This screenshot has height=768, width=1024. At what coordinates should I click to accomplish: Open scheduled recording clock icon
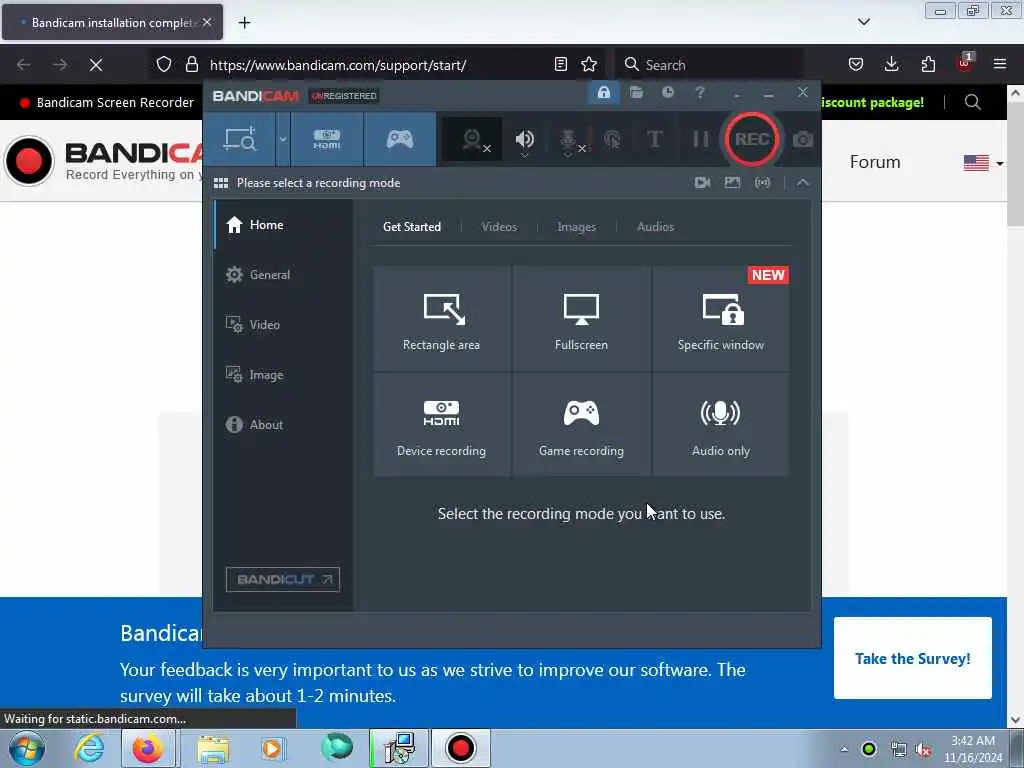(667, 93)
